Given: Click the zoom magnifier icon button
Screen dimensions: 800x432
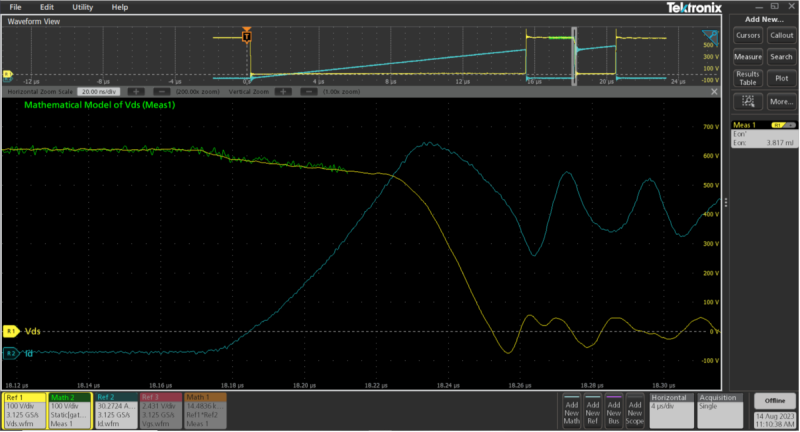Looking at the screenshot, I should pos(748,102).
